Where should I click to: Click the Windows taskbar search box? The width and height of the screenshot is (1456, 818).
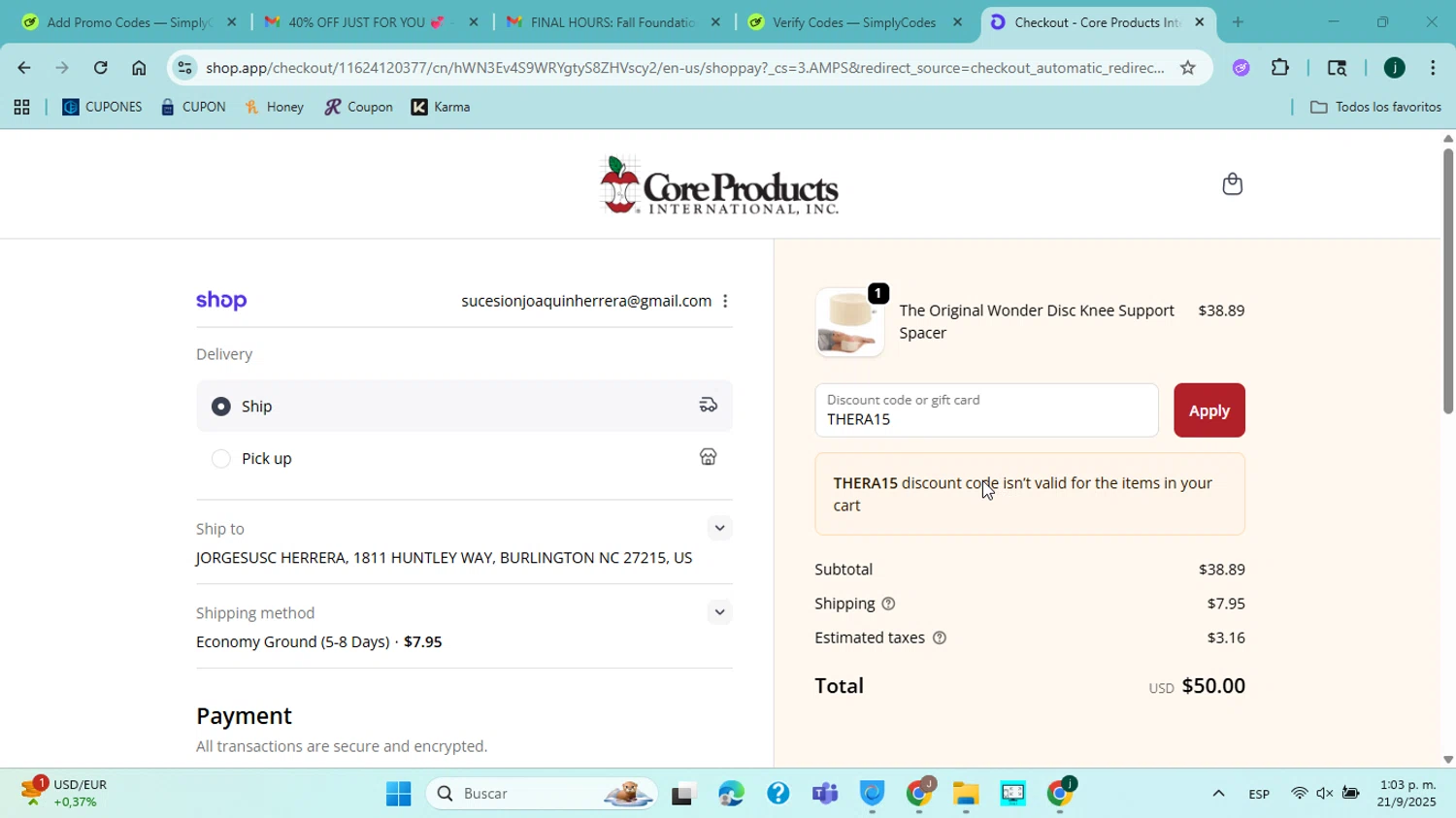coord(542,794)
